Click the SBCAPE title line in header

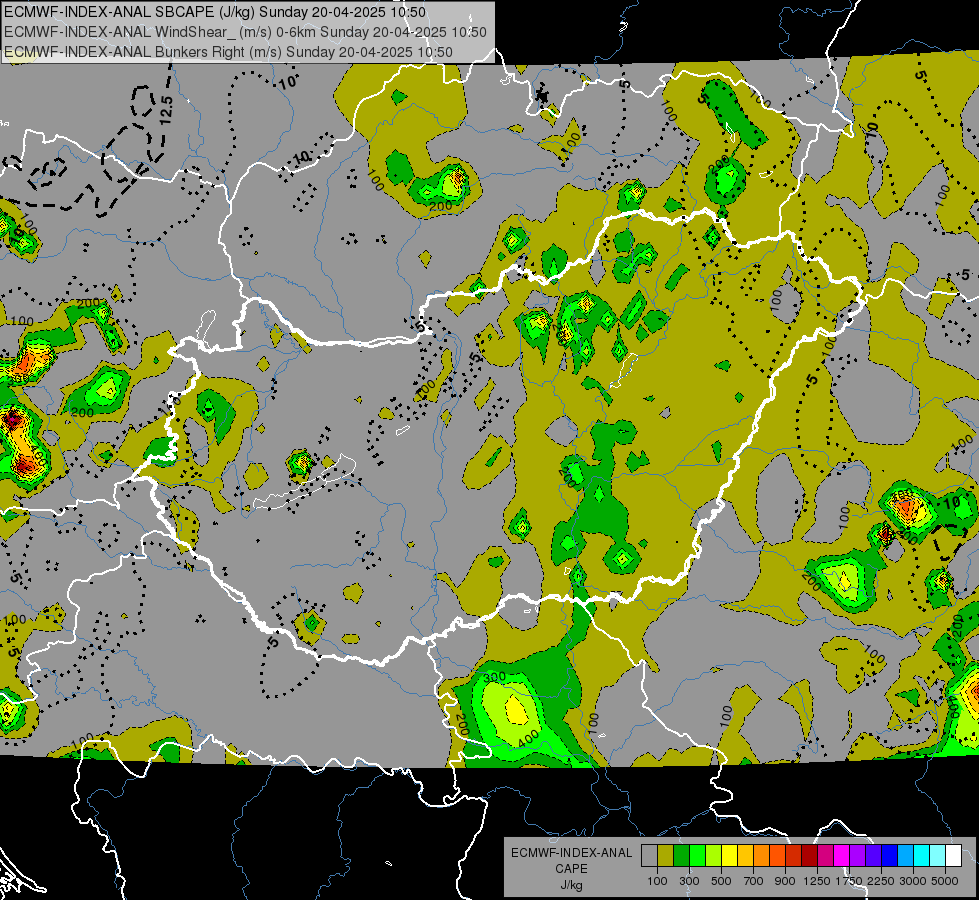click(x=215, y=12)
